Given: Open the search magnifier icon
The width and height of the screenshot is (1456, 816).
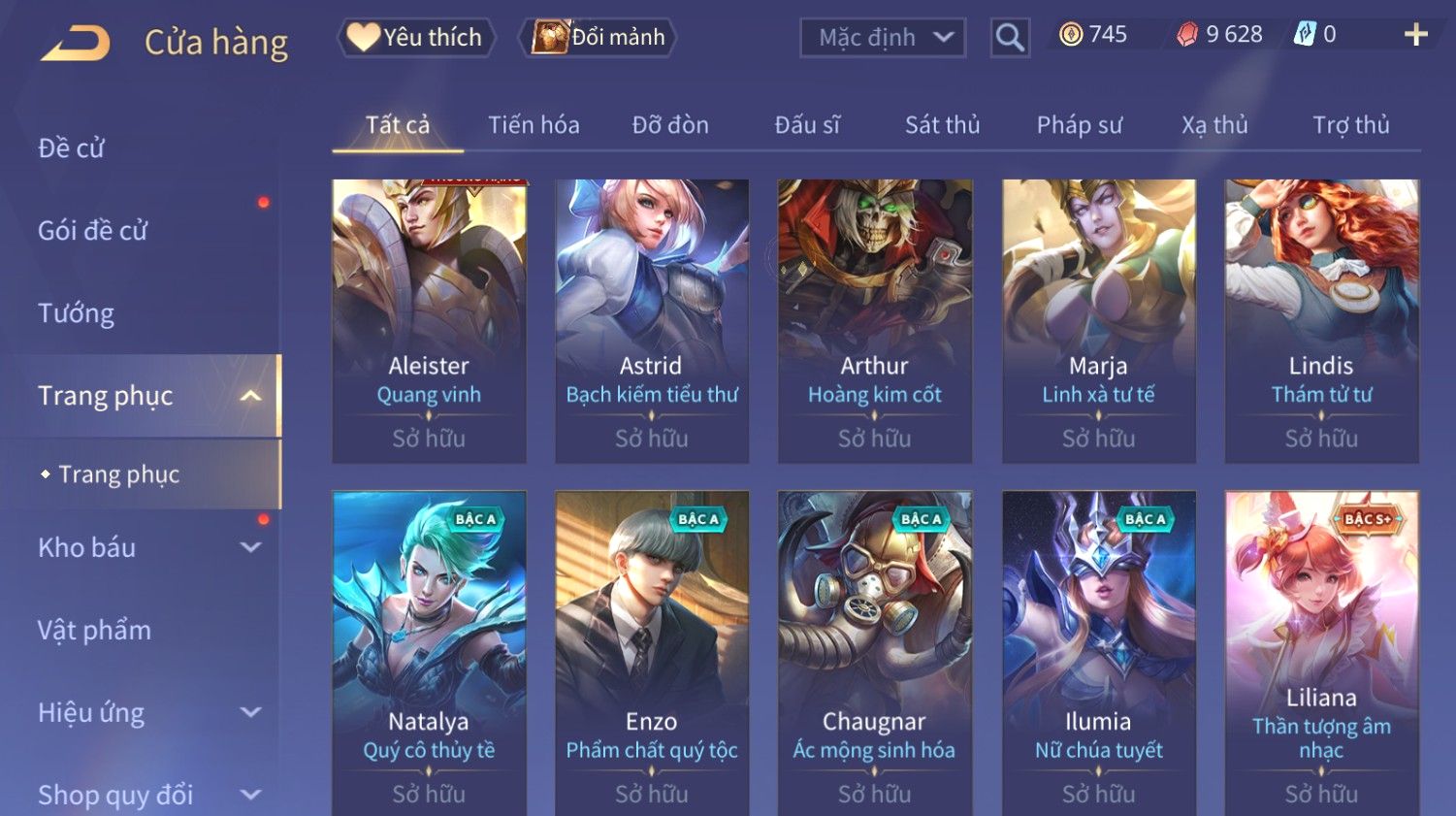Looking at the screenshot, I should [1010, 38].
